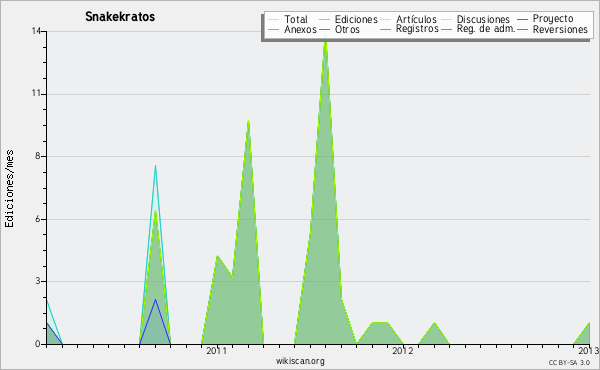Click the 2013 x-axis label
600x370 pixels.
[x=589, y=350]
